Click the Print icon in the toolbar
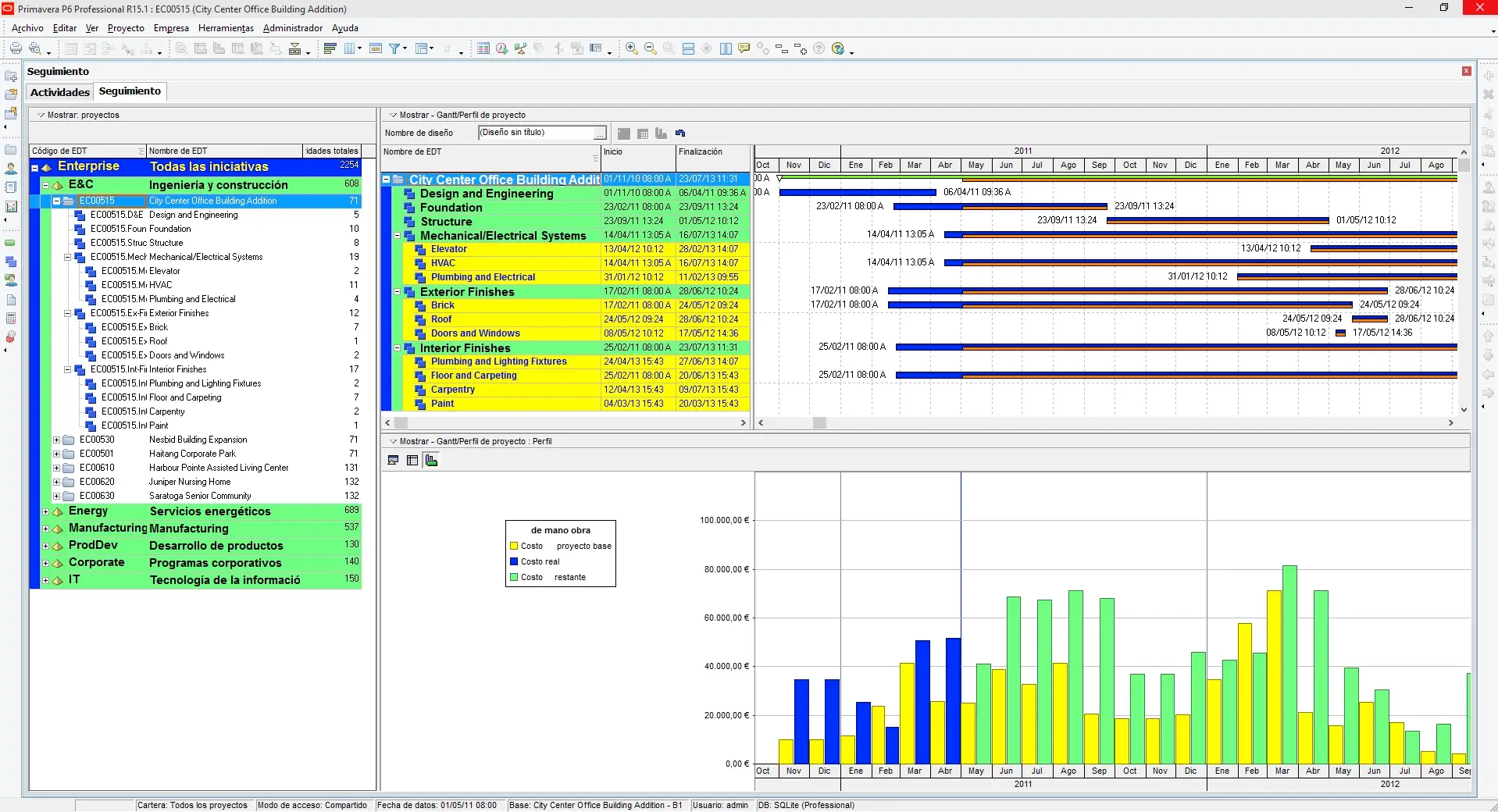1498x812 pixels. (x=16, y=48)
